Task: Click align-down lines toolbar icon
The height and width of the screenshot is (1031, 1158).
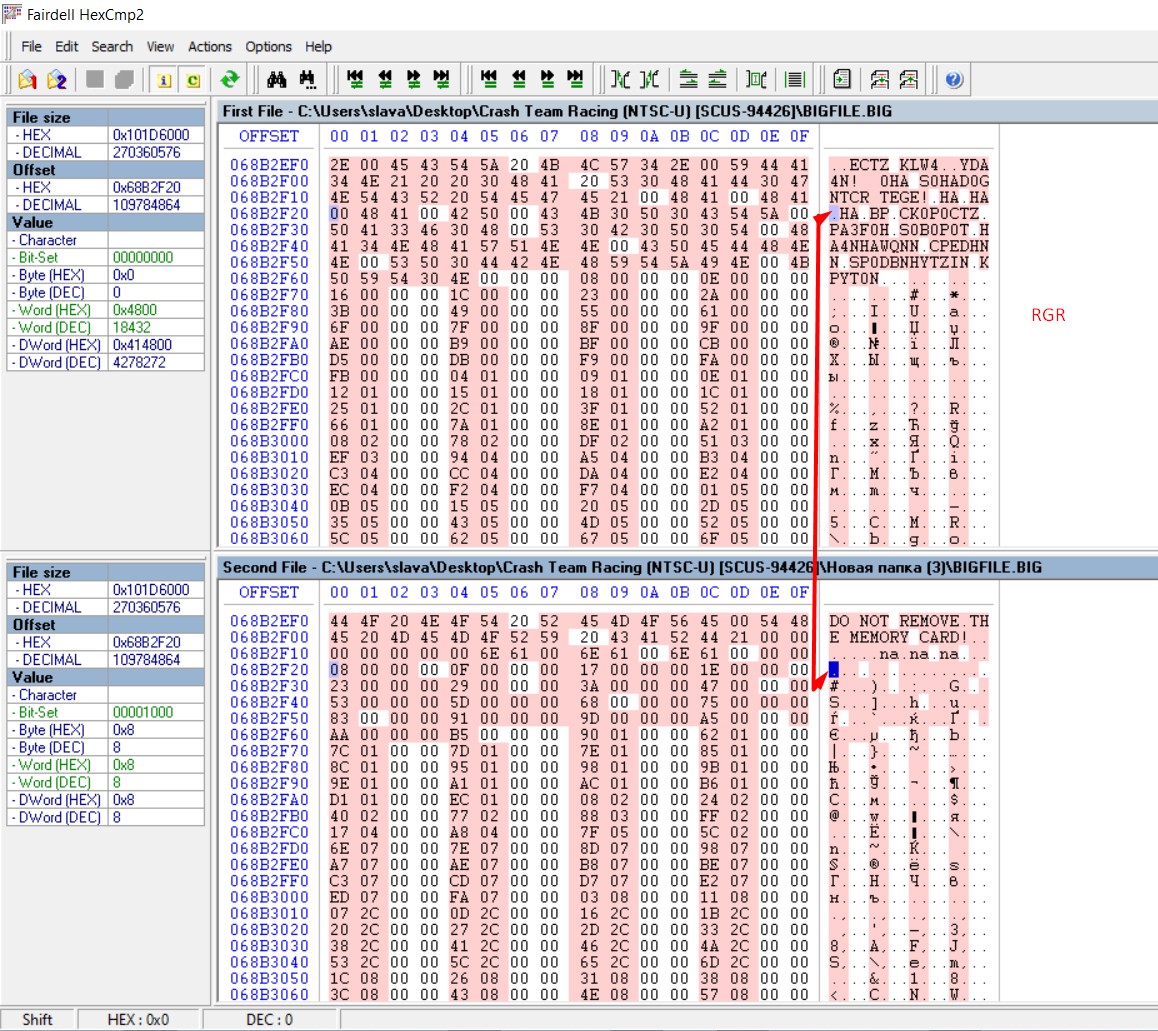Action: [x=717, y=79]
